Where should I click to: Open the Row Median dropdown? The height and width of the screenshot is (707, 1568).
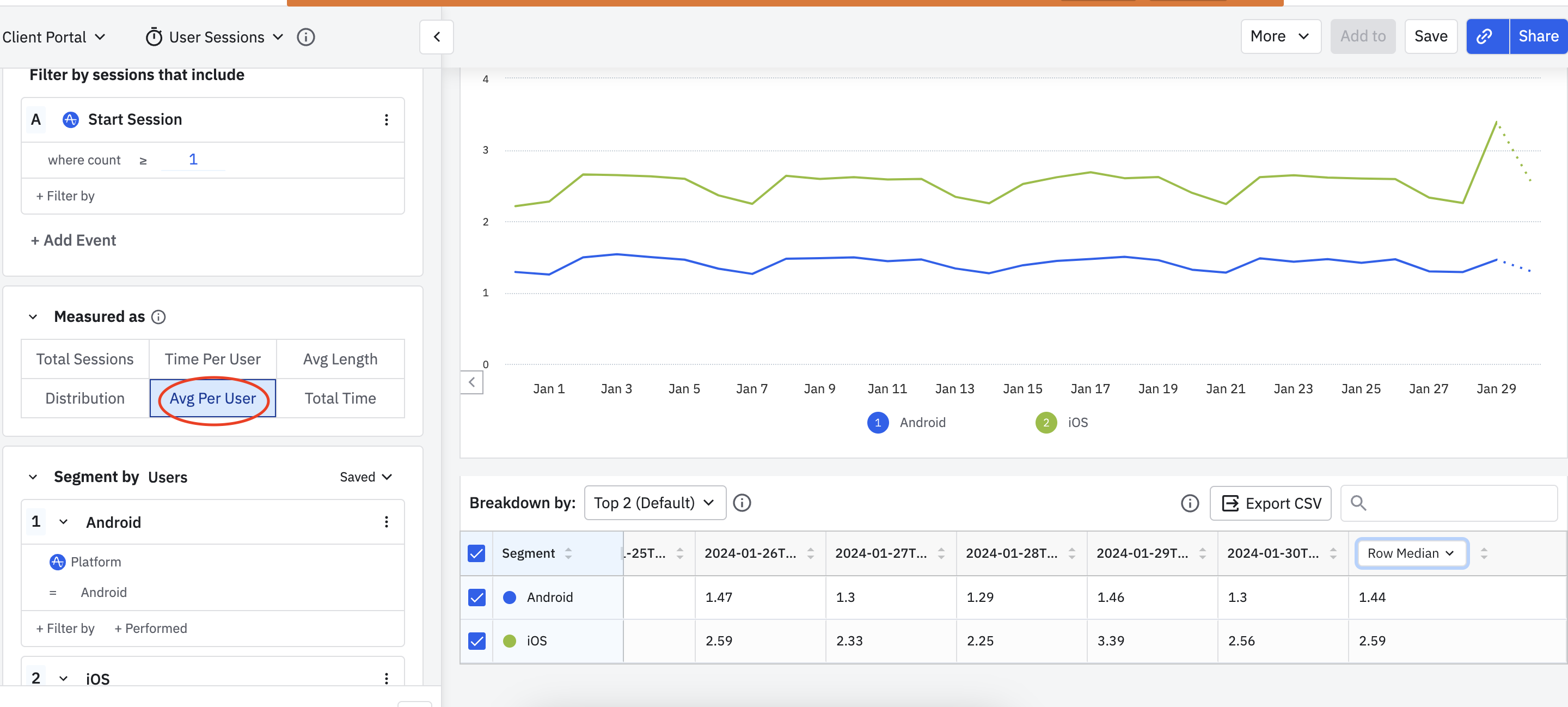coord(1411,553)
